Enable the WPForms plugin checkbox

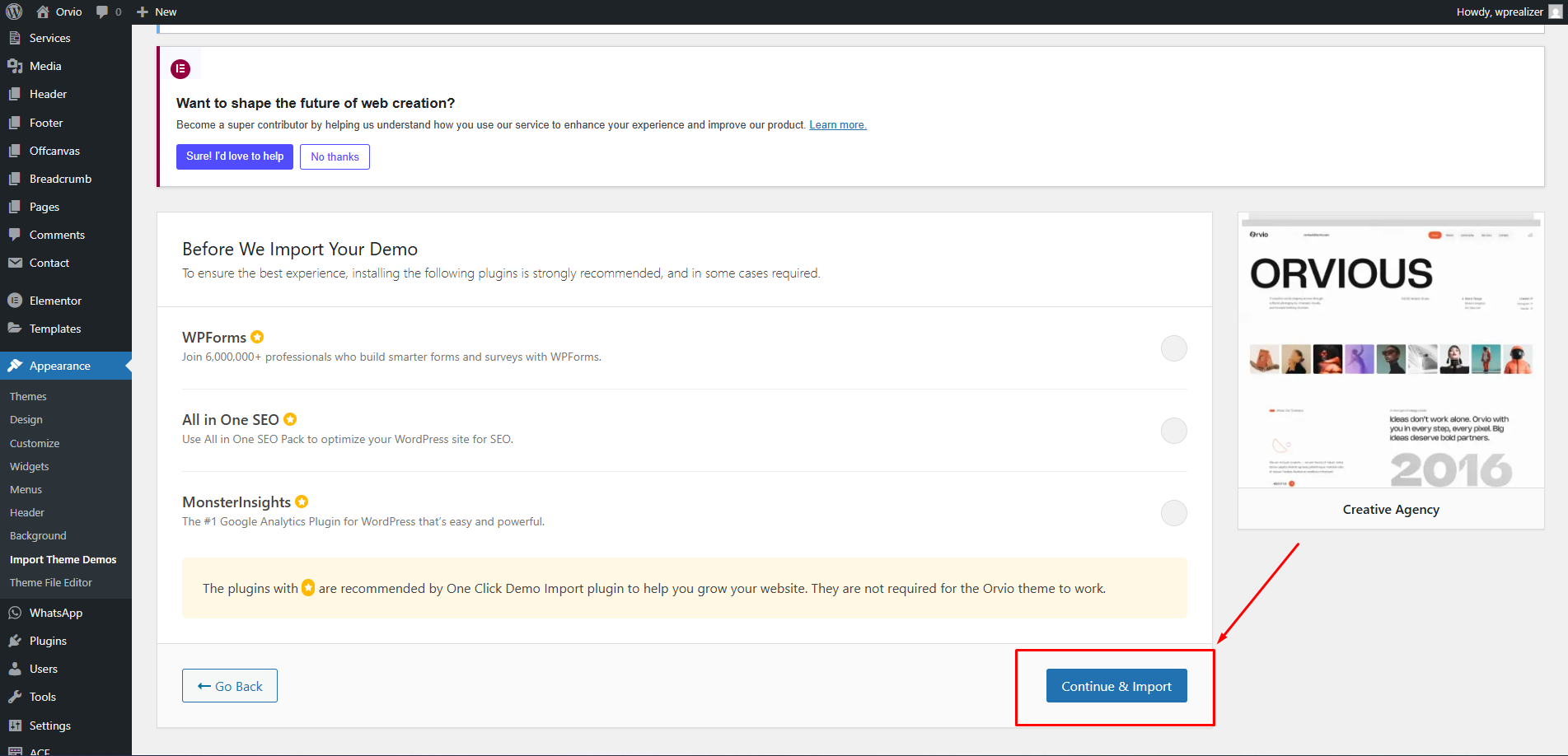(x=1173, y=348)
